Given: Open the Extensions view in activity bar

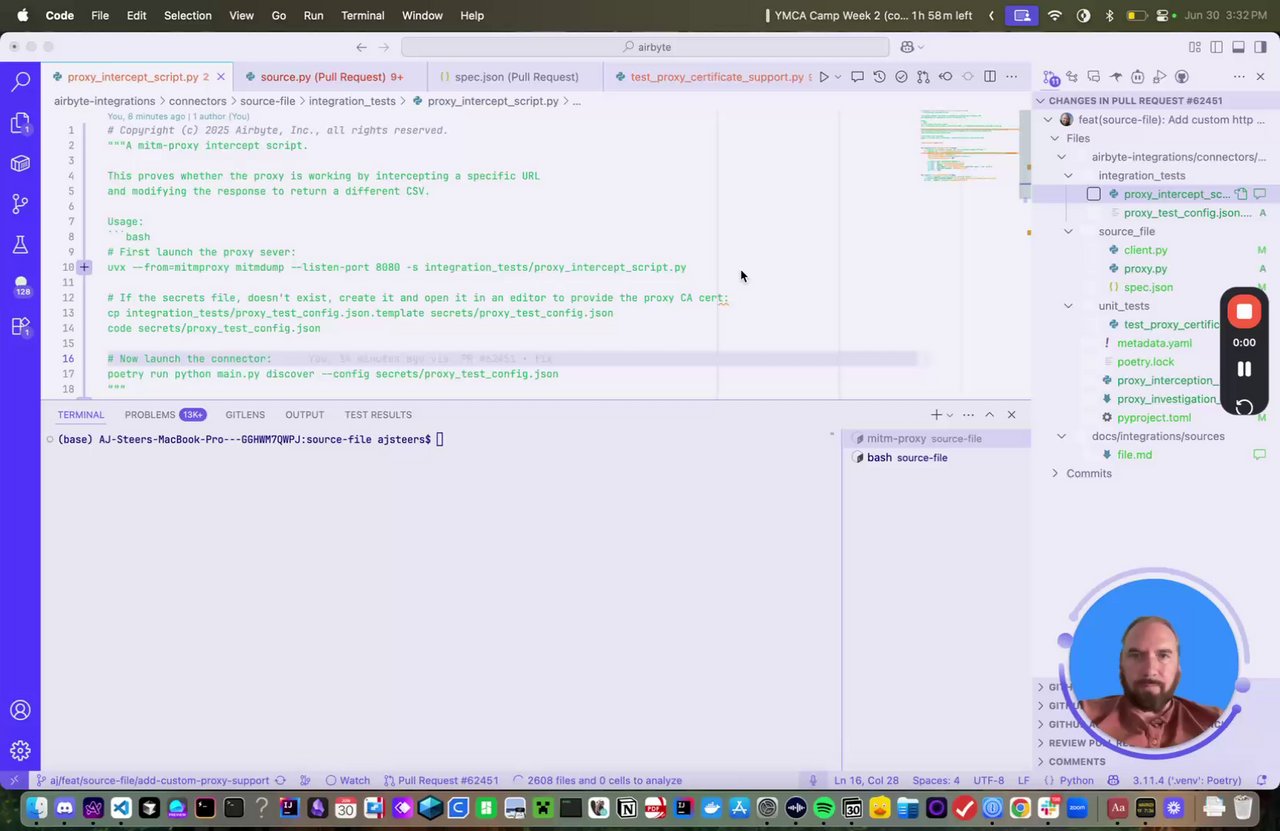Looking at the screenshot, I should click(20, 326).
